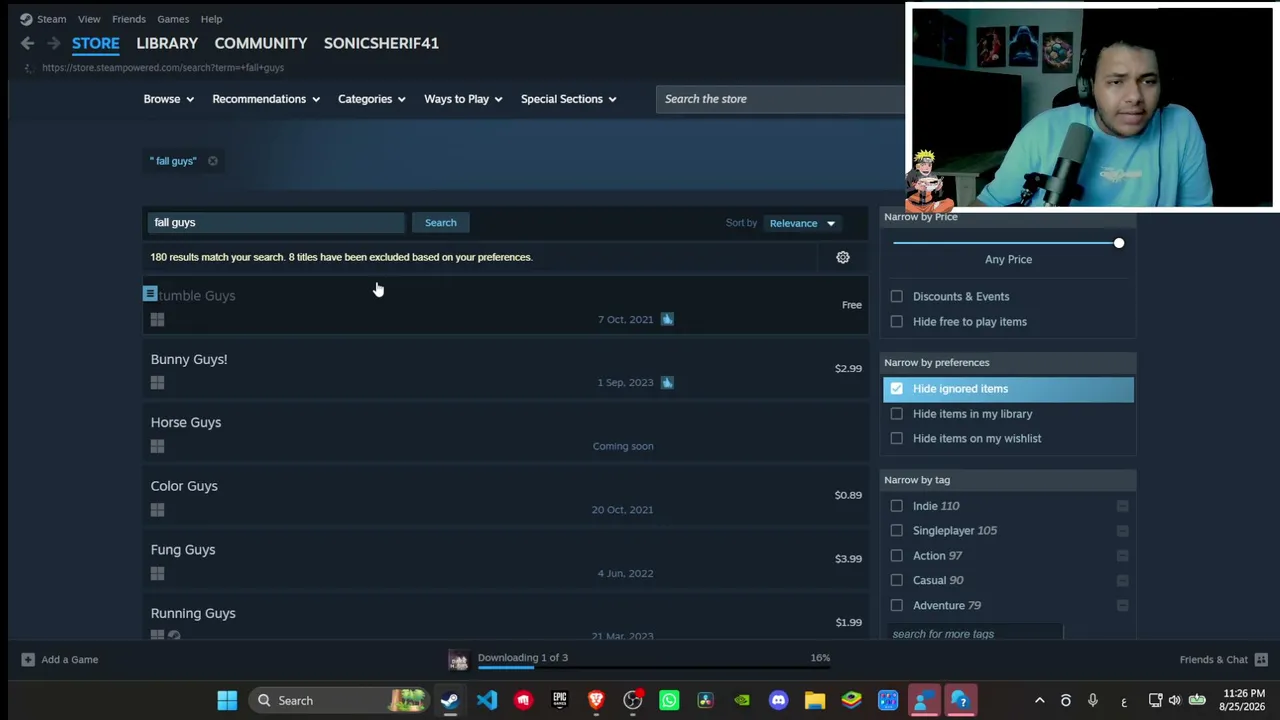
Task: Open File Explorer from the taskbar
Action: tap(815, 701)
